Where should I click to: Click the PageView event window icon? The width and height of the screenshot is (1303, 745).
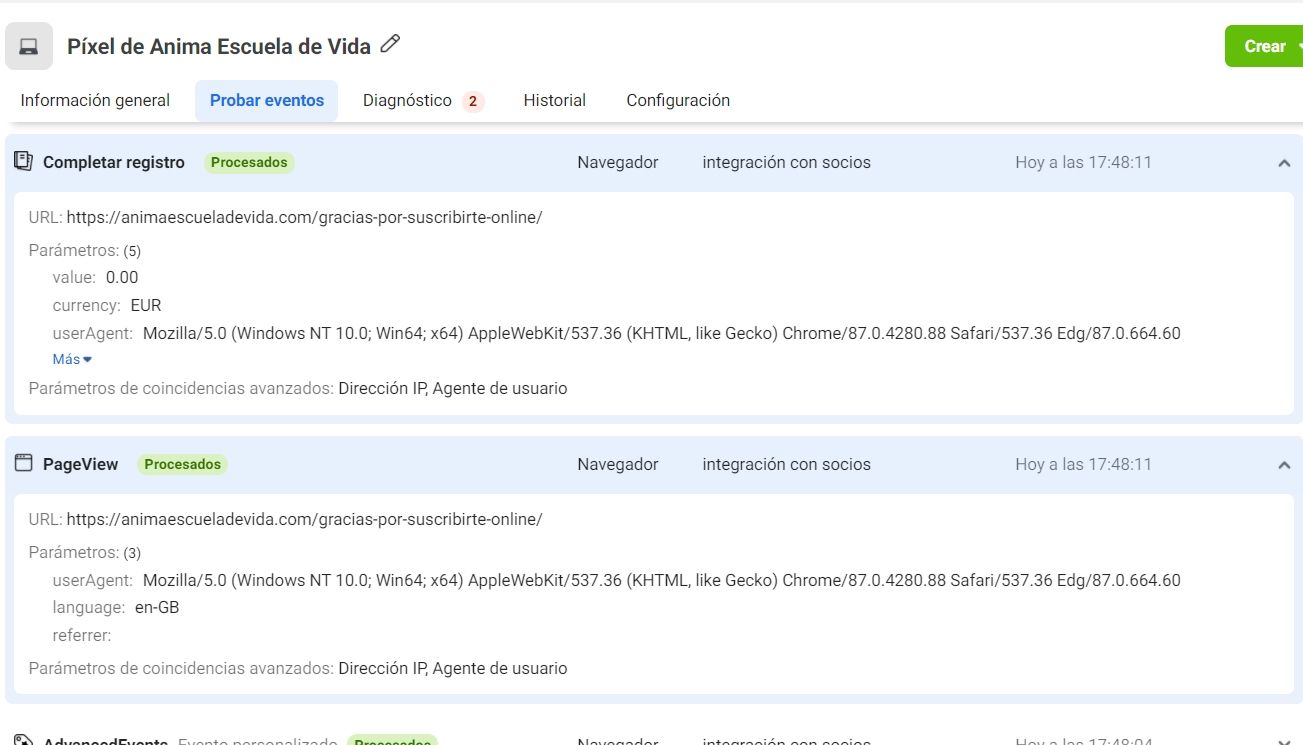(23, 463)
